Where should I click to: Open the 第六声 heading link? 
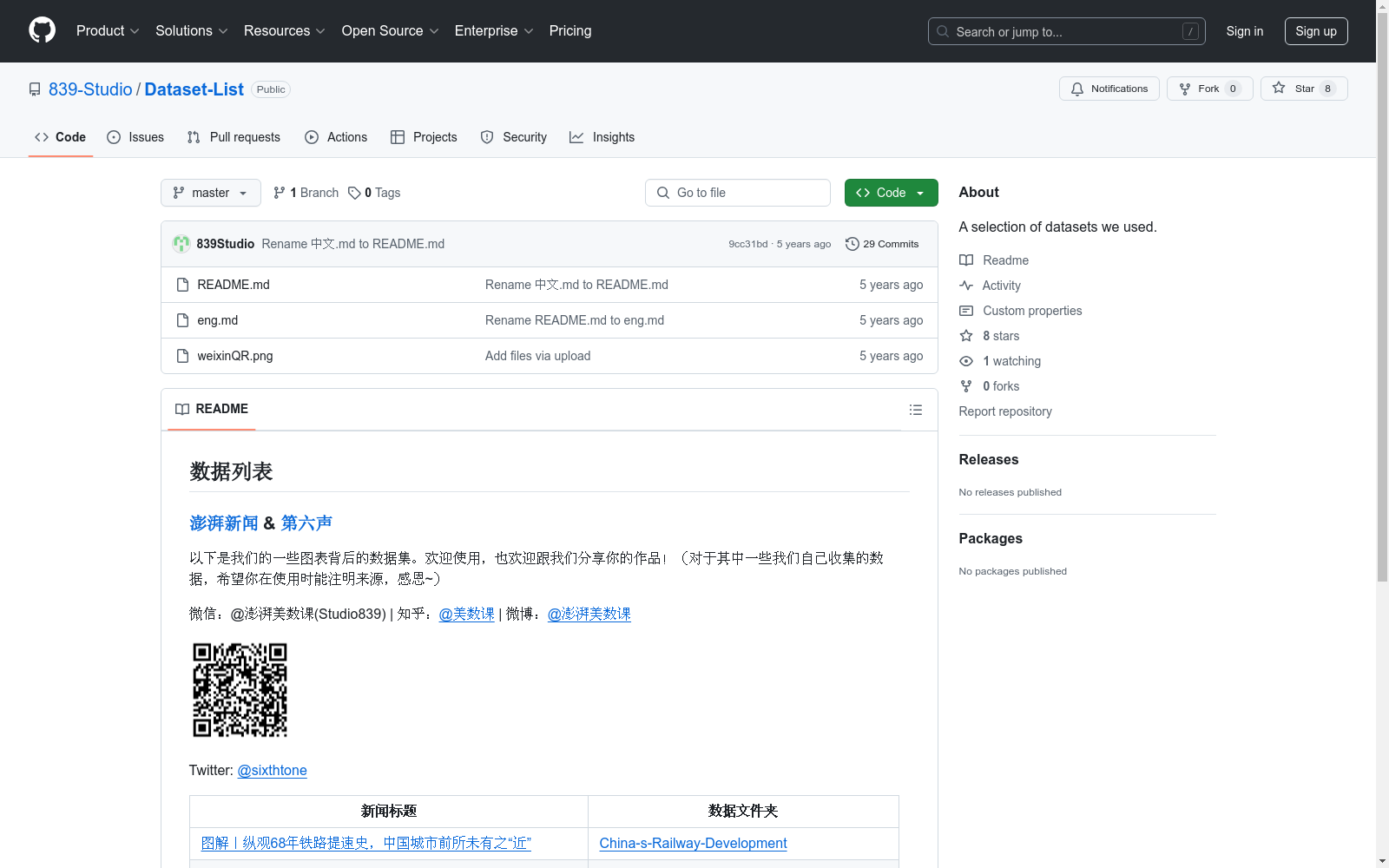pyautogui.click(x=306, y=523)
